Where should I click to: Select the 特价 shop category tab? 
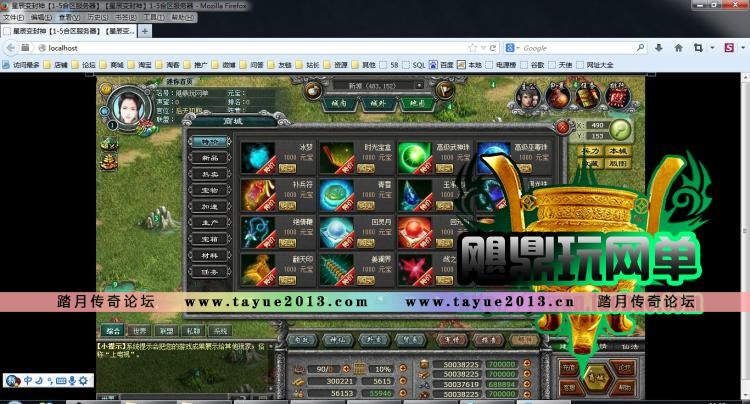pyautogui.click(x=210, y=142)
